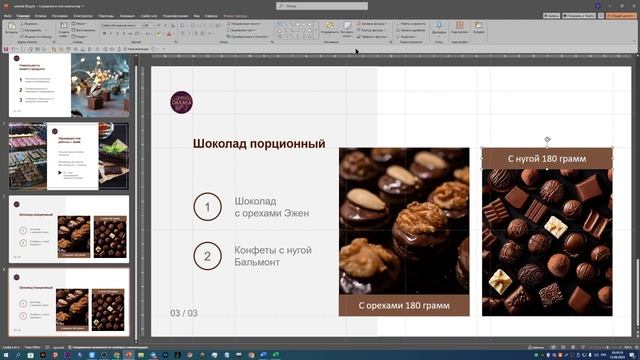Click the text highlight color swatch
This screenshot has width=640, height=360.
(x=158, y=34)
